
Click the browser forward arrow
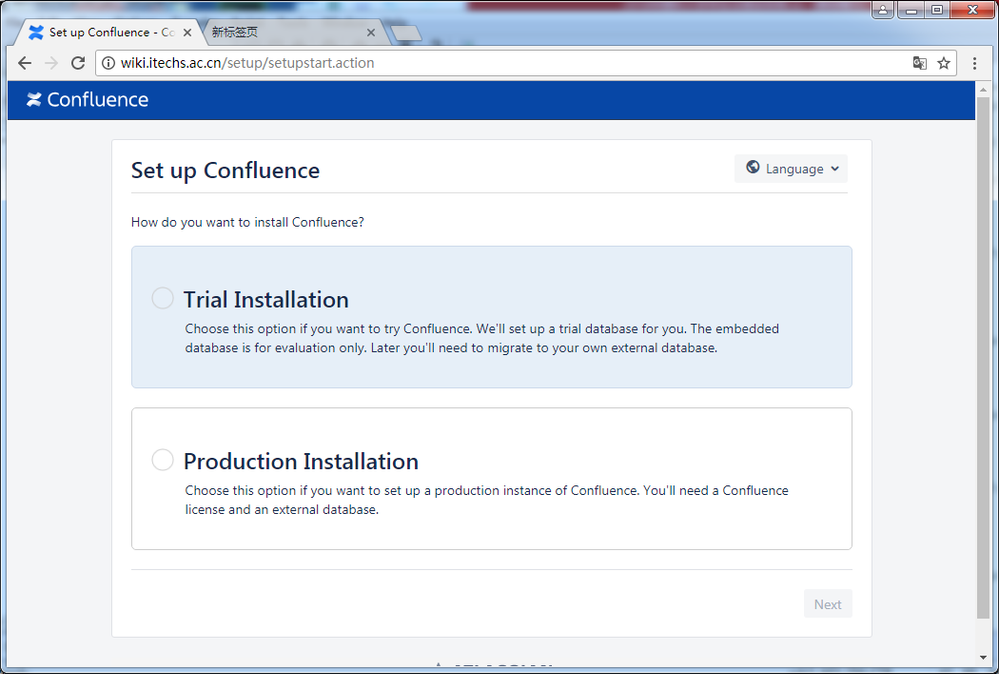[52, 63]
